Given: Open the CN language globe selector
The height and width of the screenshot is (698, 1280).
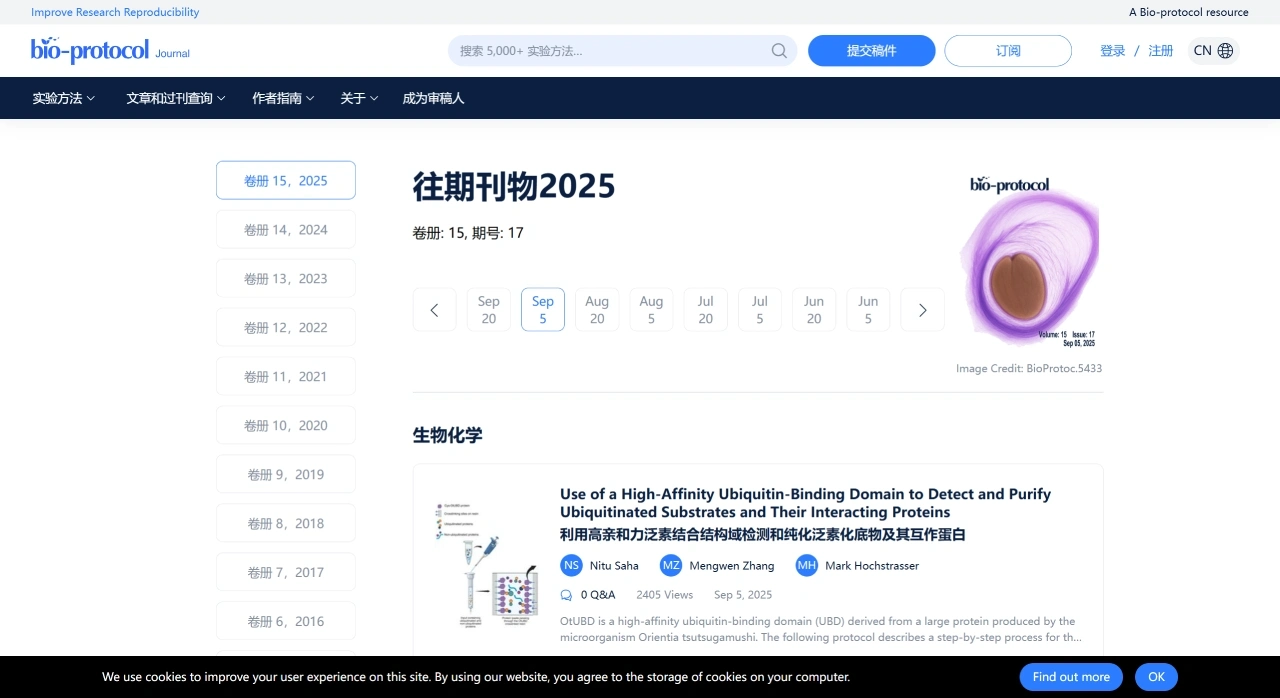Looking at the screenshot, I should coord(1213,50).
